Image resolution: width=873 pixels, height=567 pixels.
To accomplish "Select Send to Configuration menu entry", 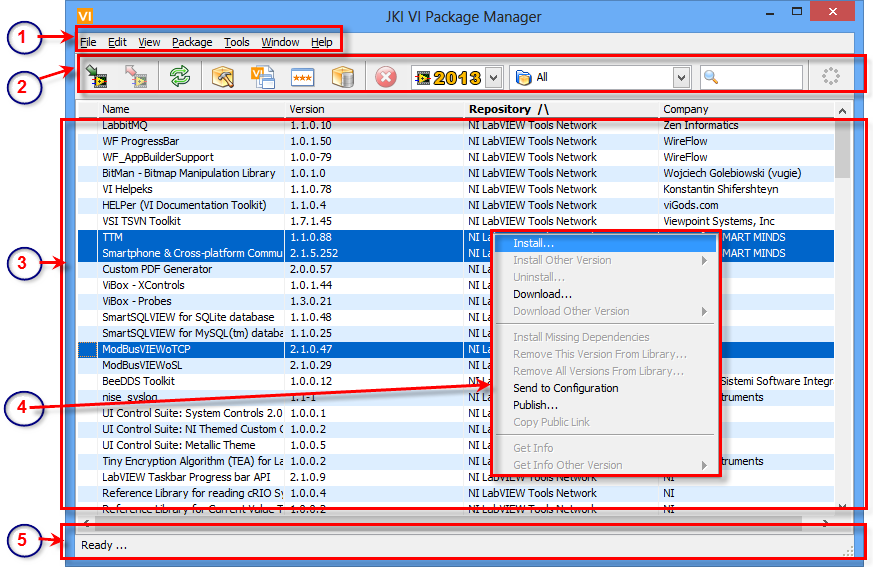I will coord(565,388).
